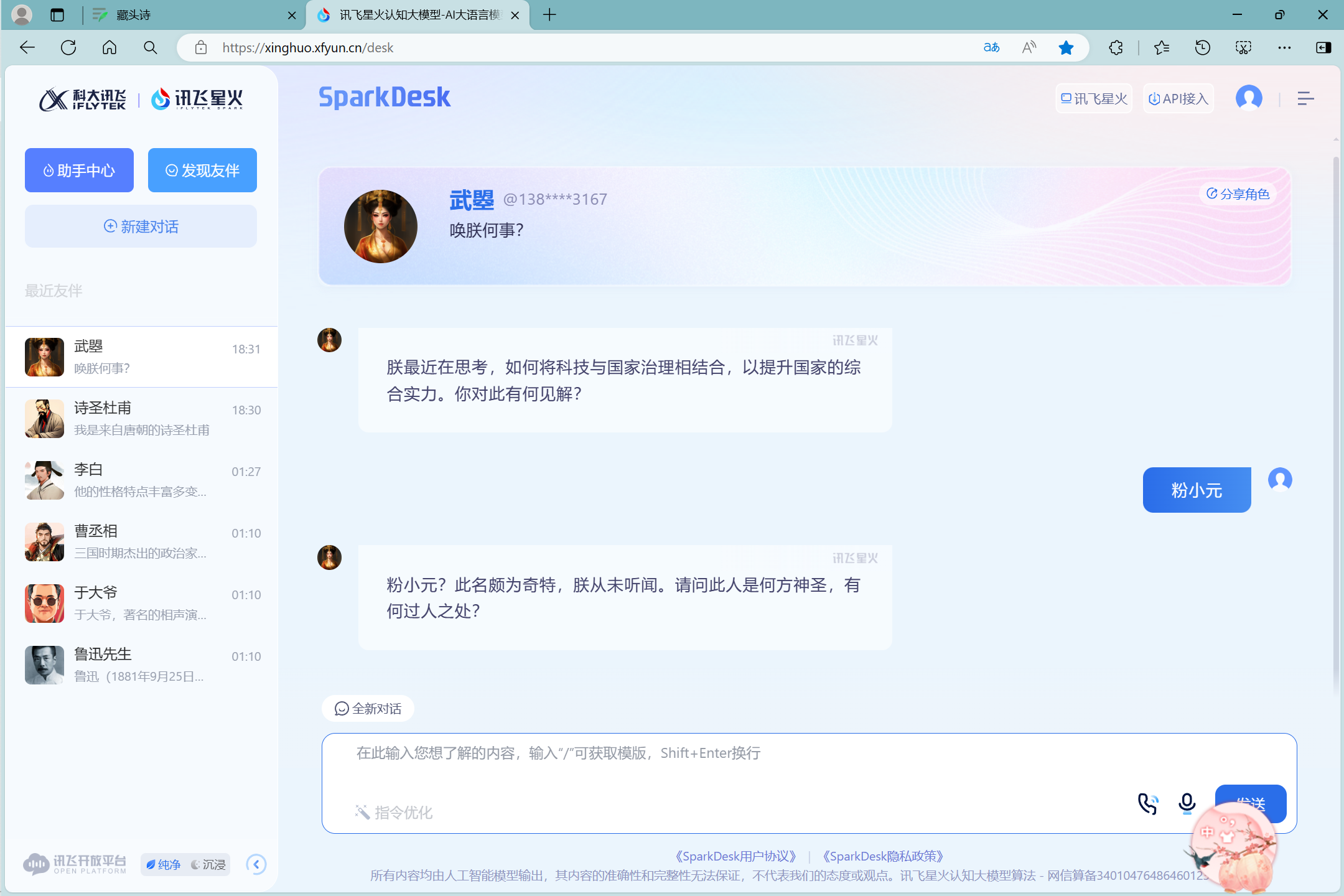Collapse the left sidebar arrow

[x=256, y=864]
